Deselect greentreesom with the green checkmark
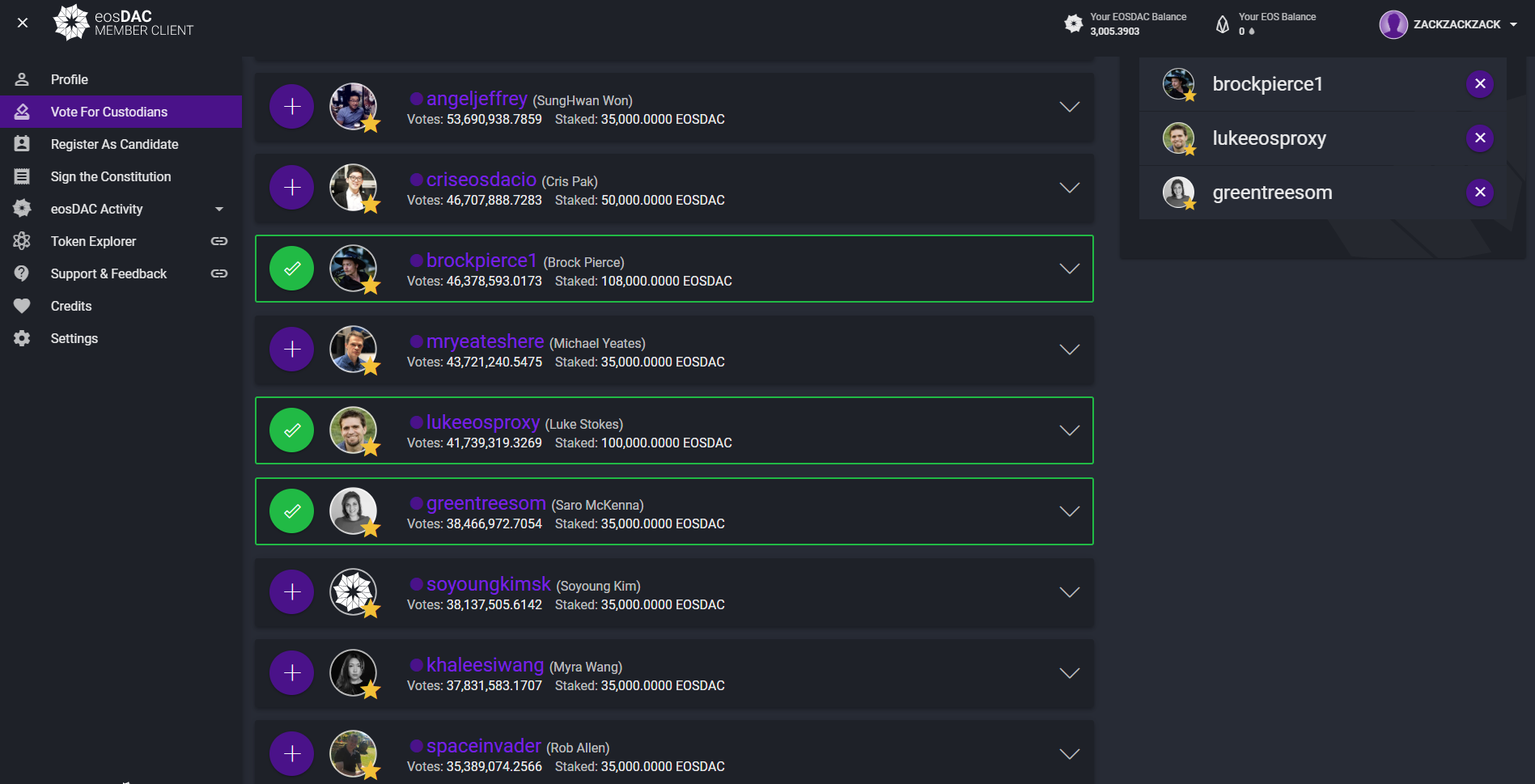 point(292,511)
